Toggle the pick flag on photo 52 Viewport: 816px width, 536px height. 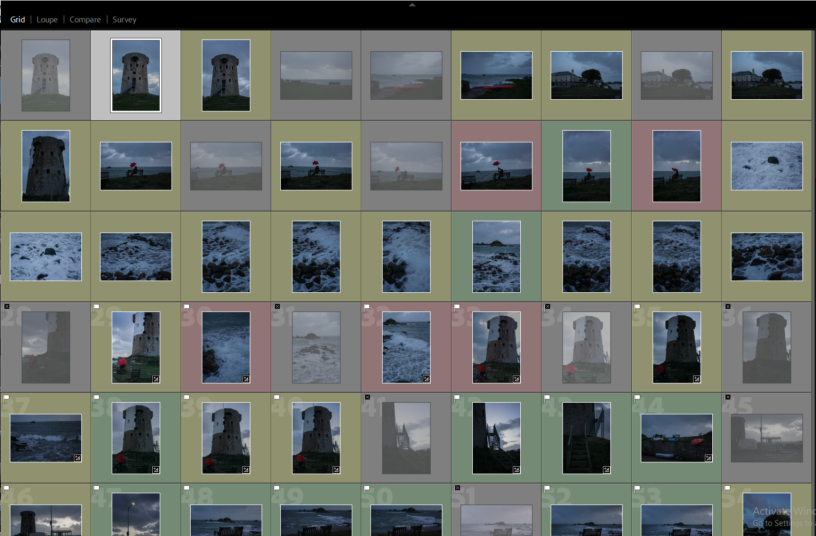coord(547,488)
